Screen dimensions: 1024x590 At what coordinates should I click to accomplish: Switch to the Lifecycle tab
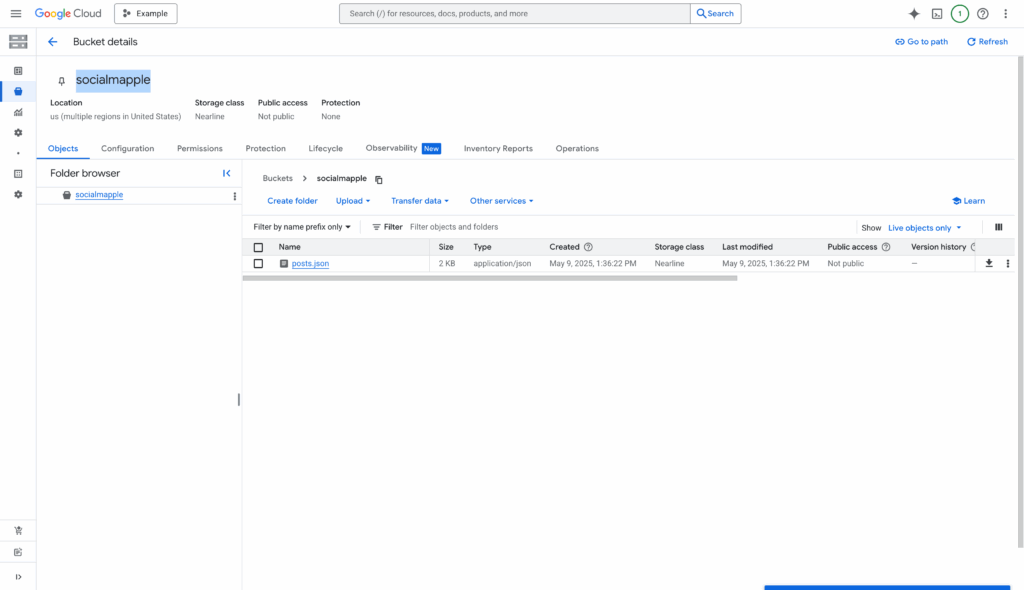pos(325,148)
